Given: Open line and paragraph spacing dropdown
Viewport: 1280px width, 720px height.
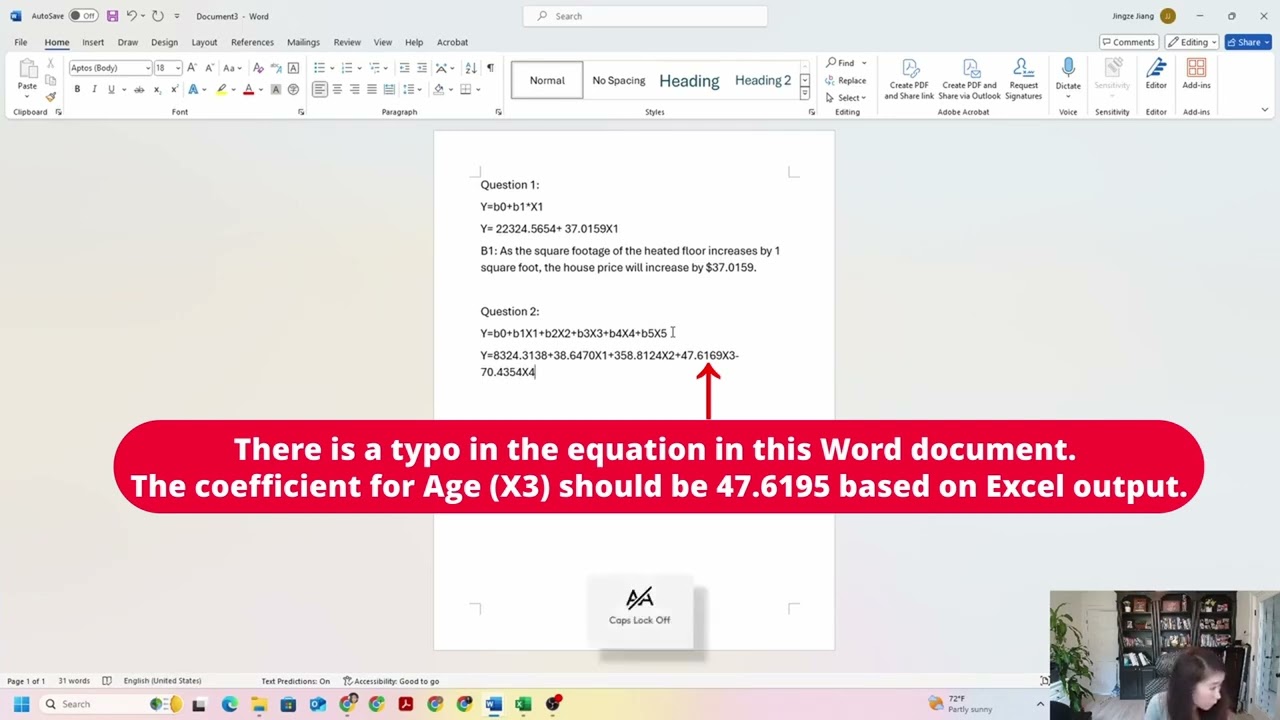Looking at the screenshot, I should [421, 89].
